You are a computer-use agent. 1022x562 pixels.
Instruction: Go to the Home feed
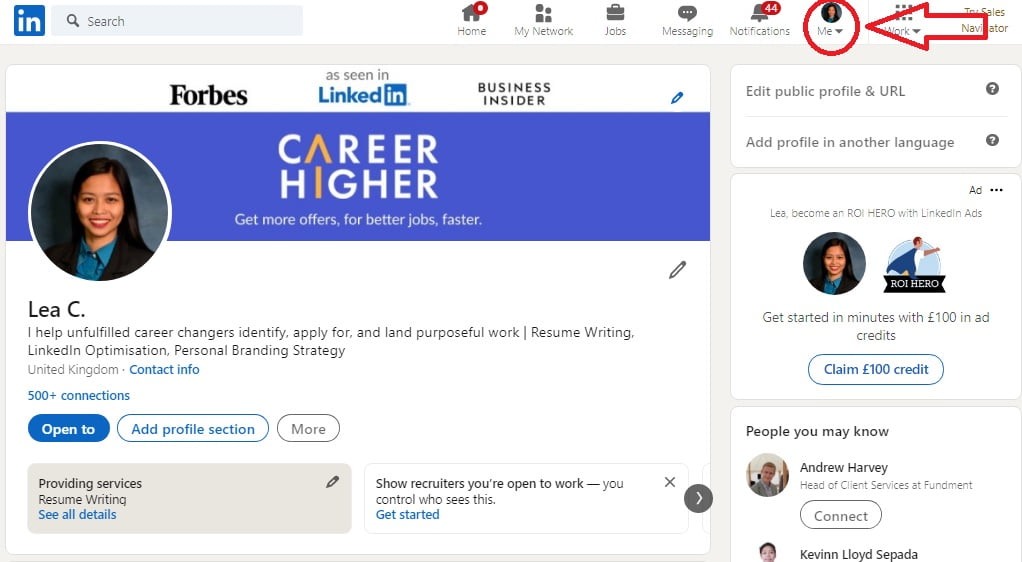coord(471,20)
